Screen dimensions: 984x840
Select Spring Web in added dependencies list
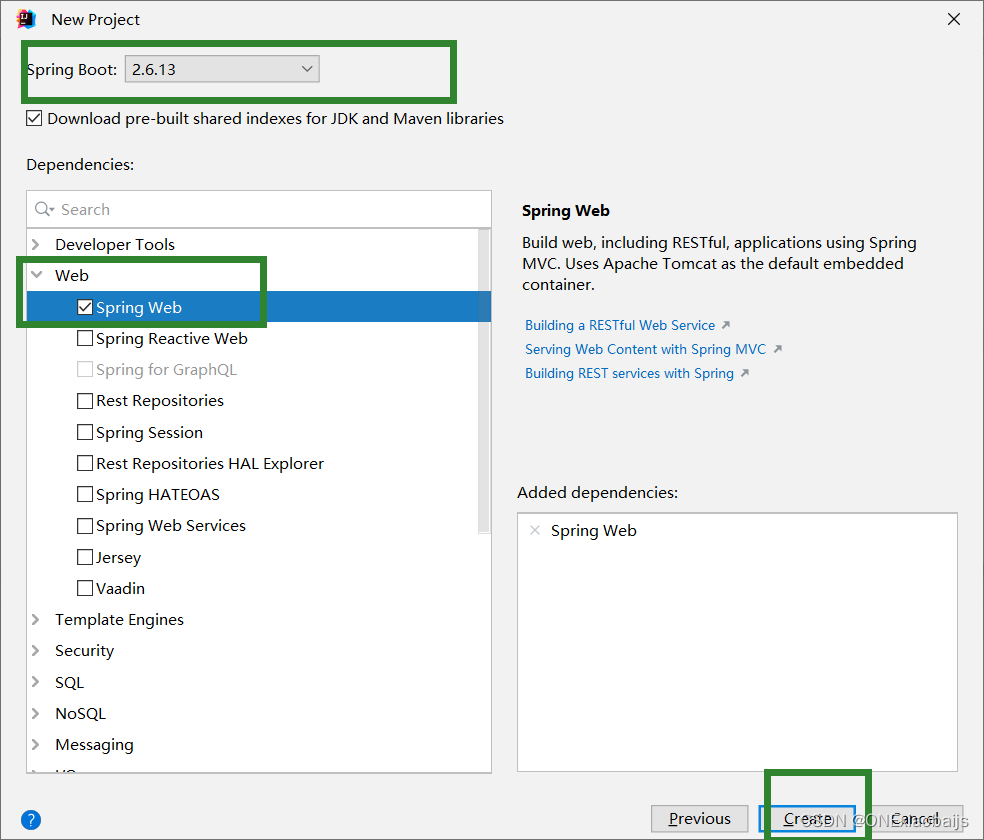click(594, 530)
